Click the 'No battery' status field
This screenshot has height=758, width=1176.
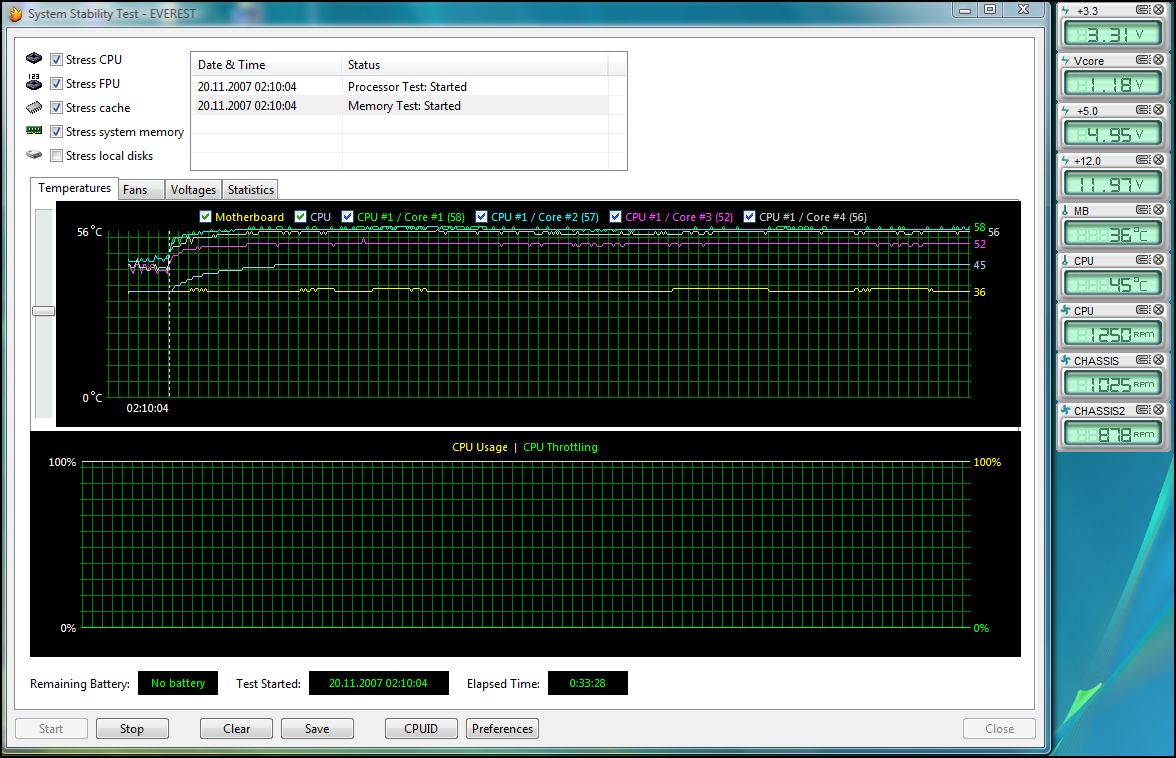(178, 683)
